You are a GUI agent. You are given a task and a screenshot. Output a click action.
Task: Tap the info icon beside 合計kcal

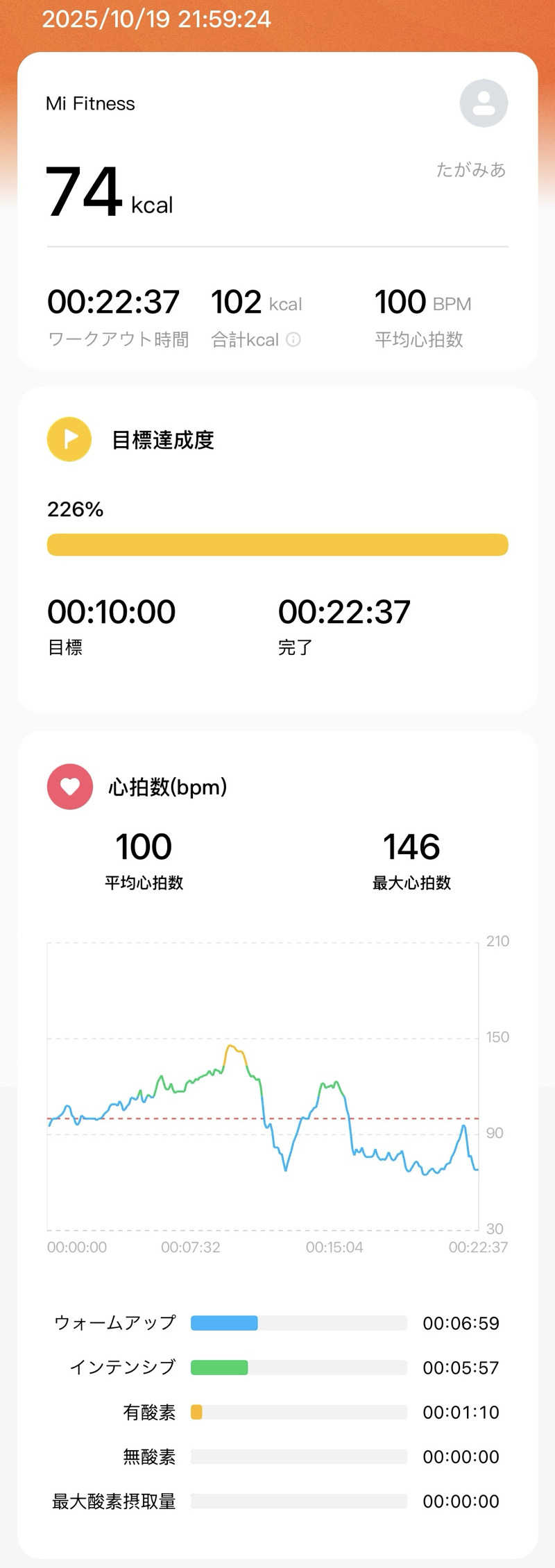(x=293, y=339)
